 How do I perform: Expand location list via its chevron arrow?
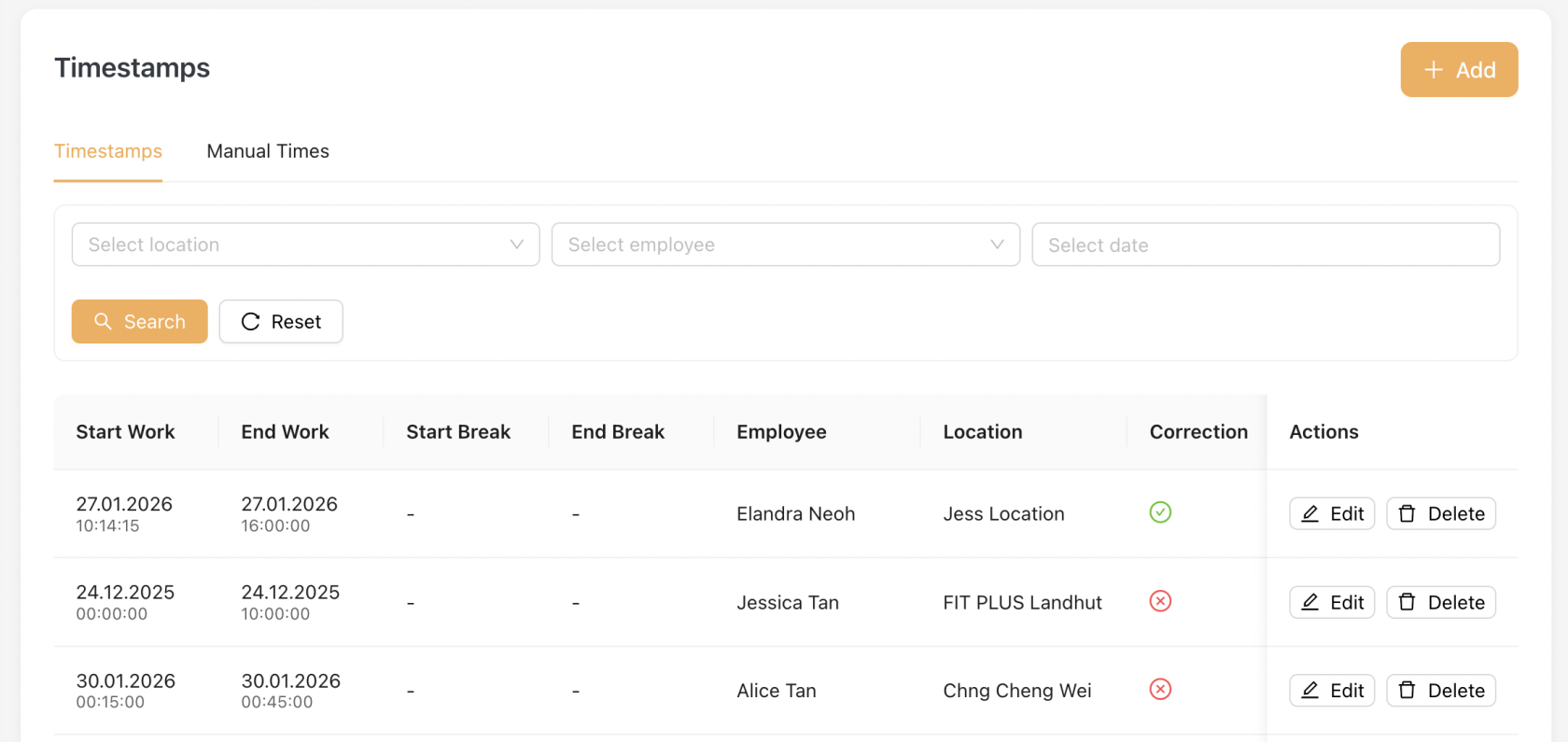pos(516,245)
